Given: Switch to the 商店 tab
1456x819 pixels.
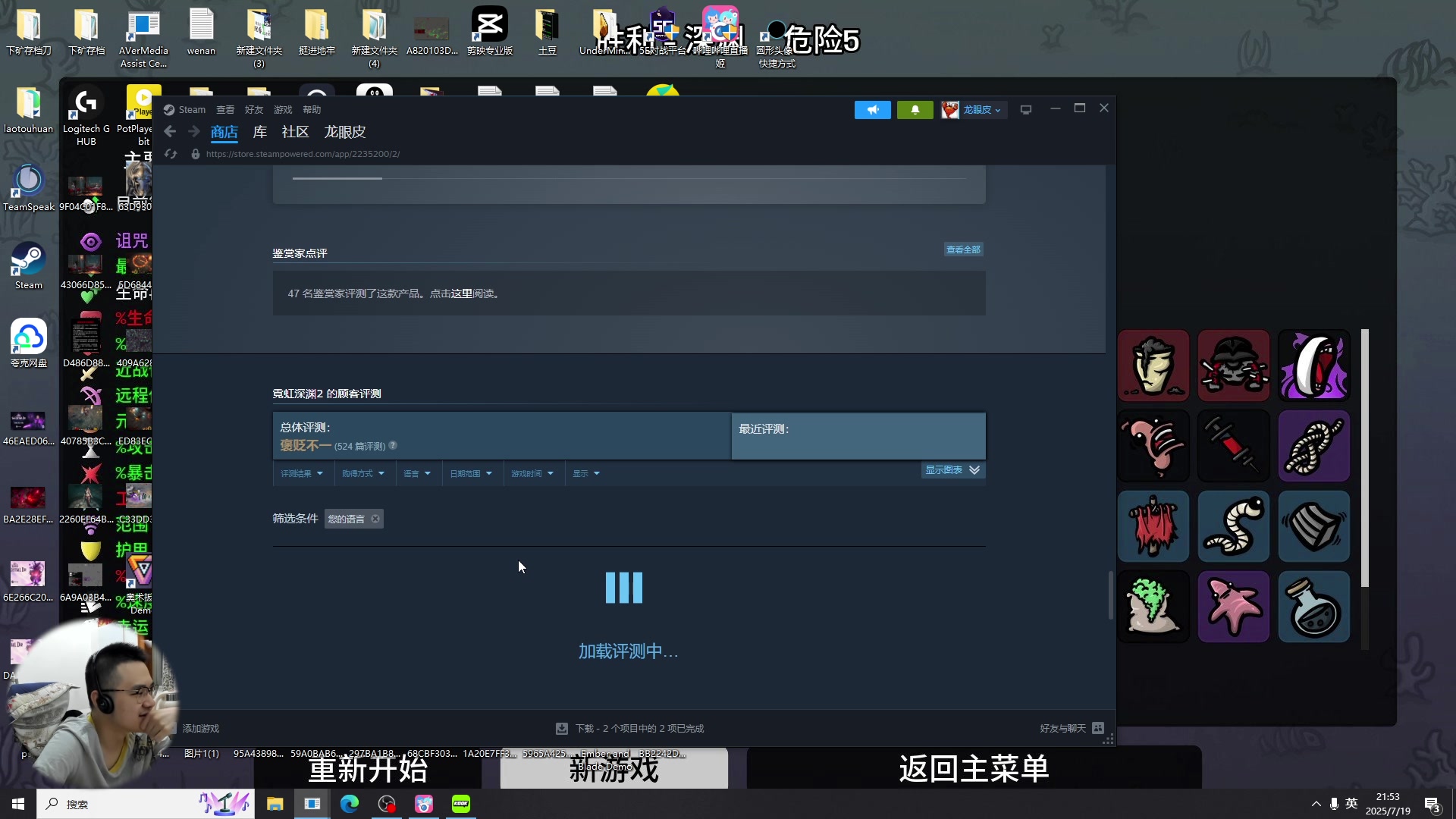Looking at the screenshot, I should (224, 132).
